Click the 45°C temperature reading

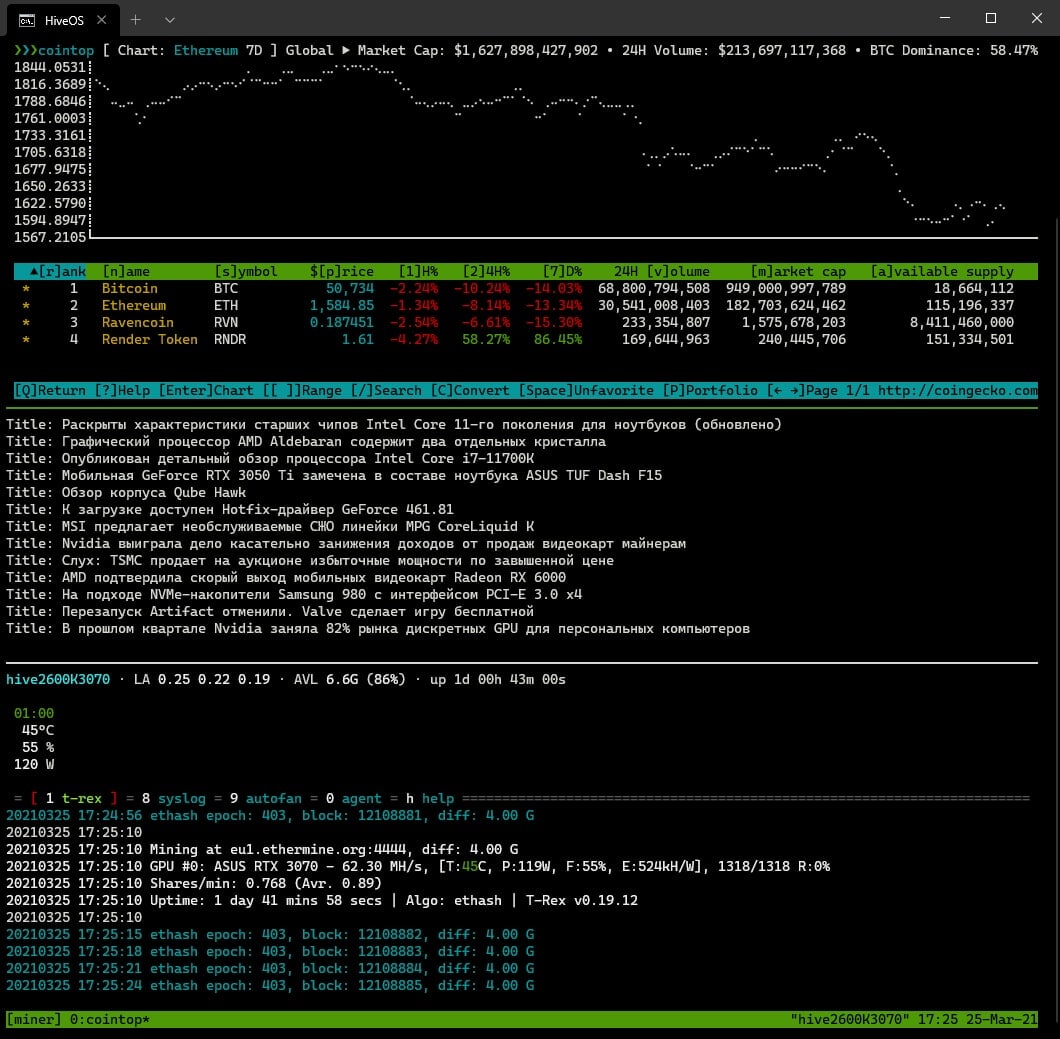click(38, 730)
